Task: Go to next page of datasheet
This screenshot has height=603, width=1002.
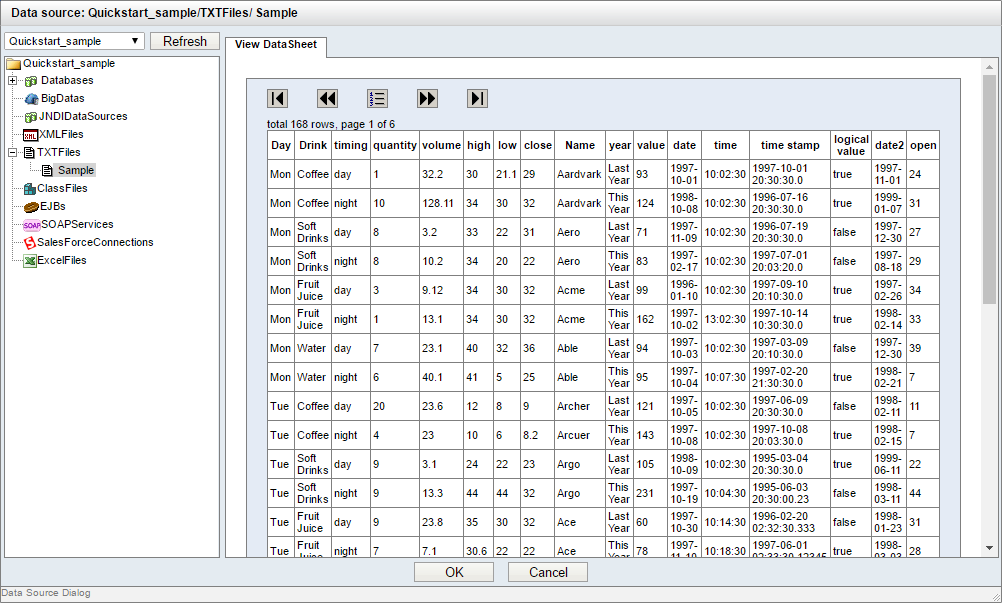Action: click(428, 98)
